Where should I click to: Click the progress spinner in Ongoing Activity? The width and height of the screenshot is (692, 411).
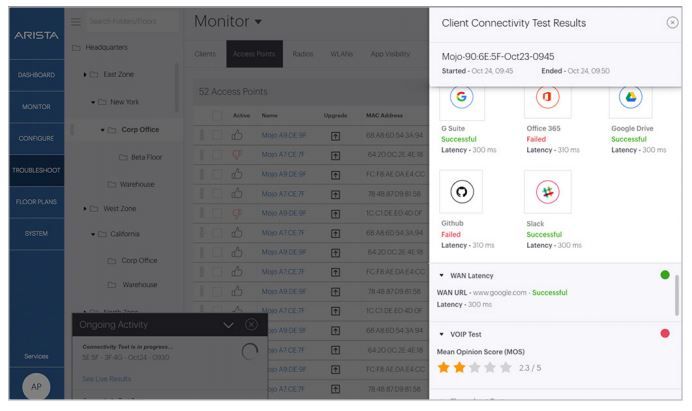[250, 352]
